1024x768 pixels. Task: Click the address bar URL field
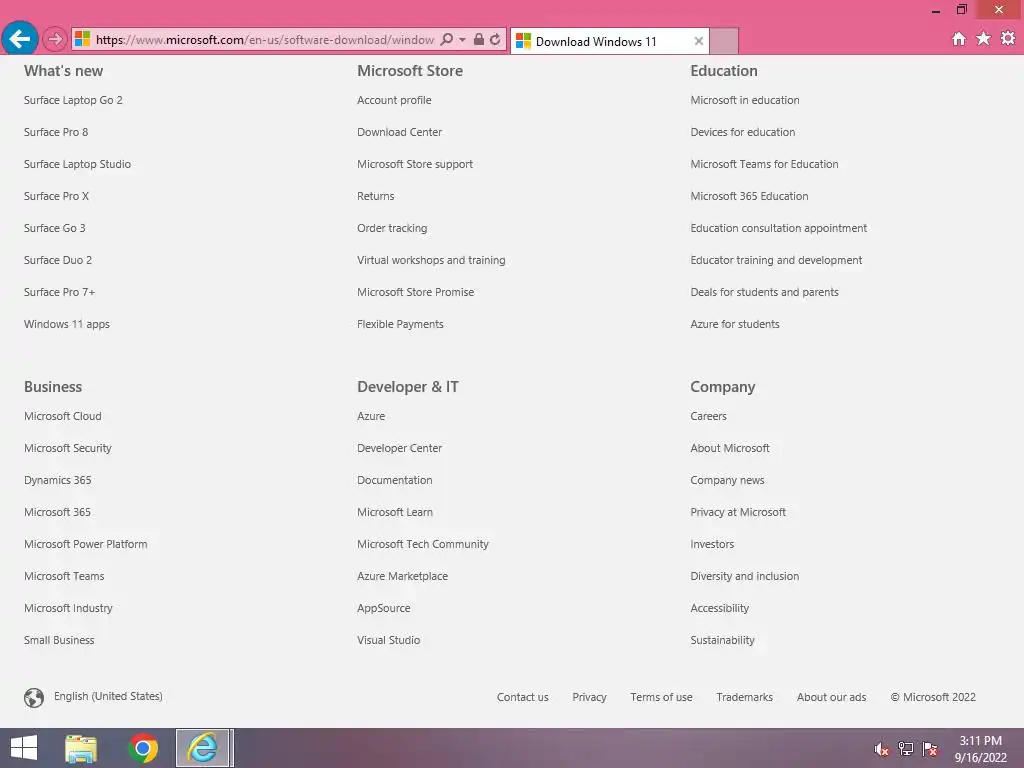coord(264,40)
